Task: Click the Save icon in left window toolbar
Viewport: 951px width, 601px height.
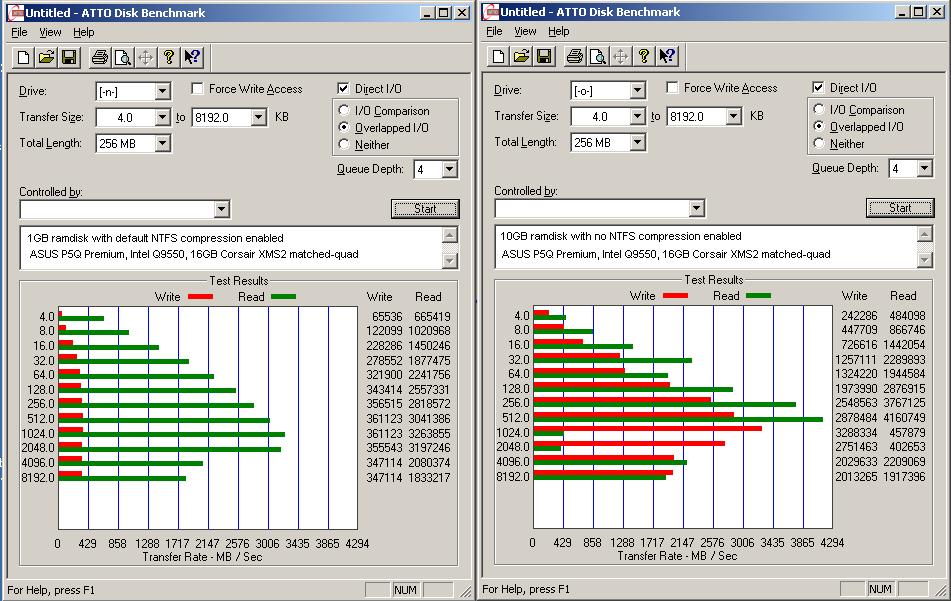Action: 69,57
